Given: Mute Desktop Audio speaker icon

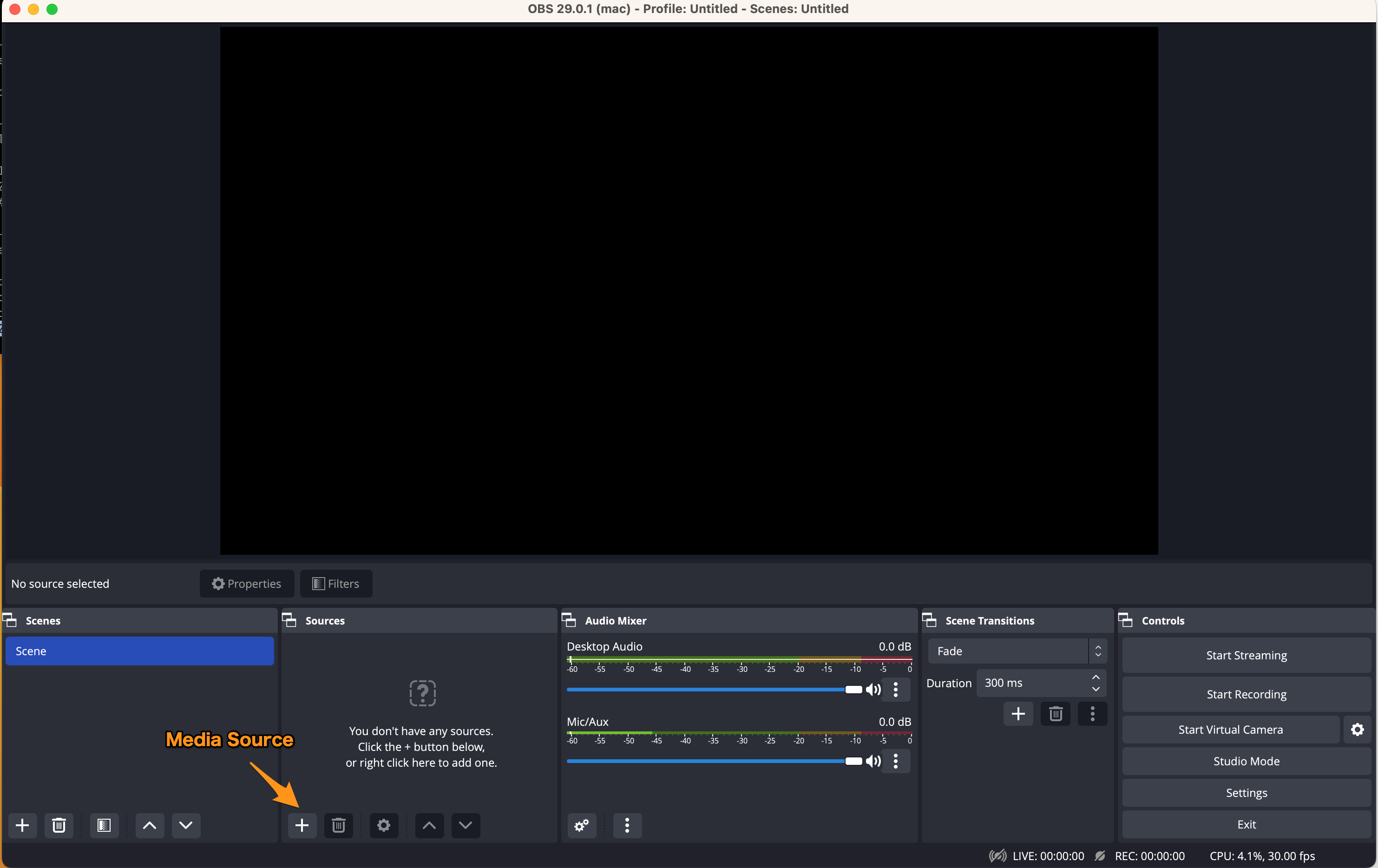Looking at the screenshot, I should coord(873,690).
